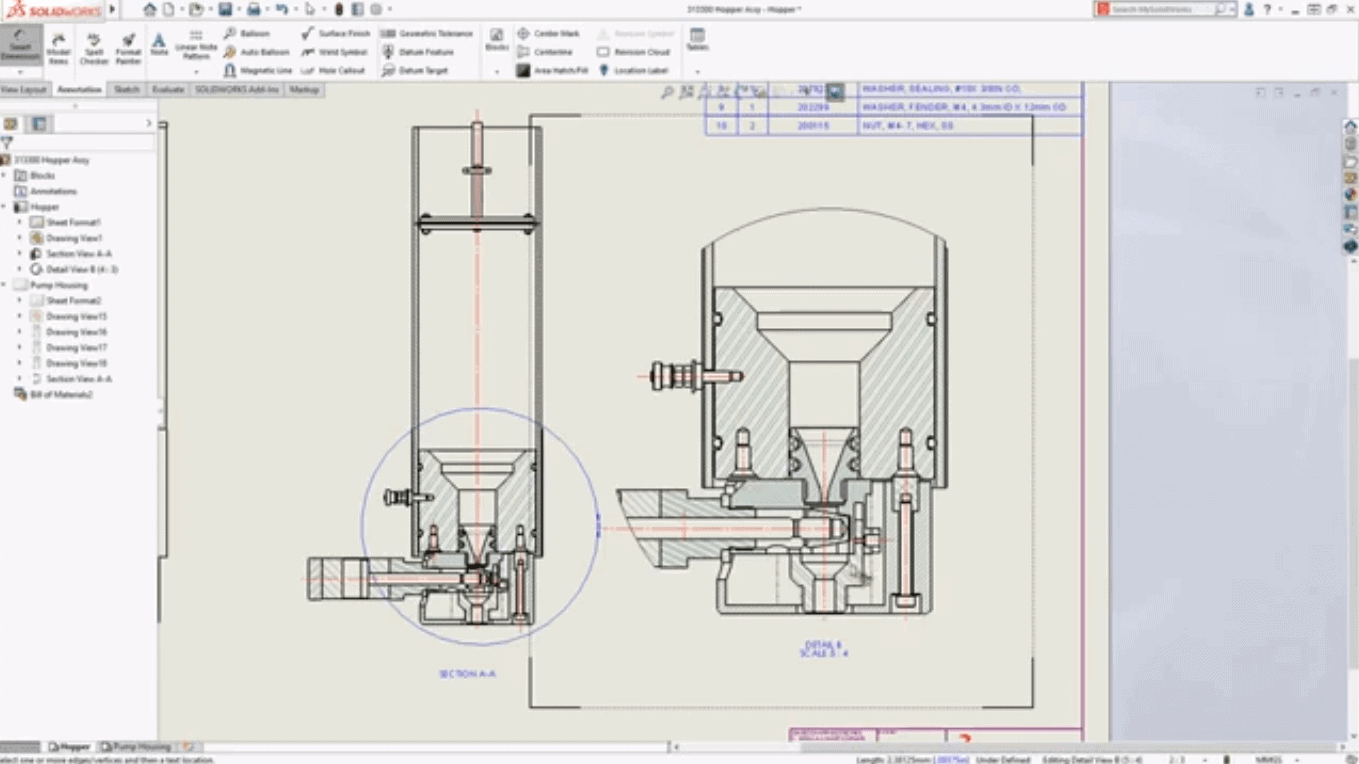The image size is (1359, 764).
Task: Add a Surface Finish symbol
Action: pos(336,33)
